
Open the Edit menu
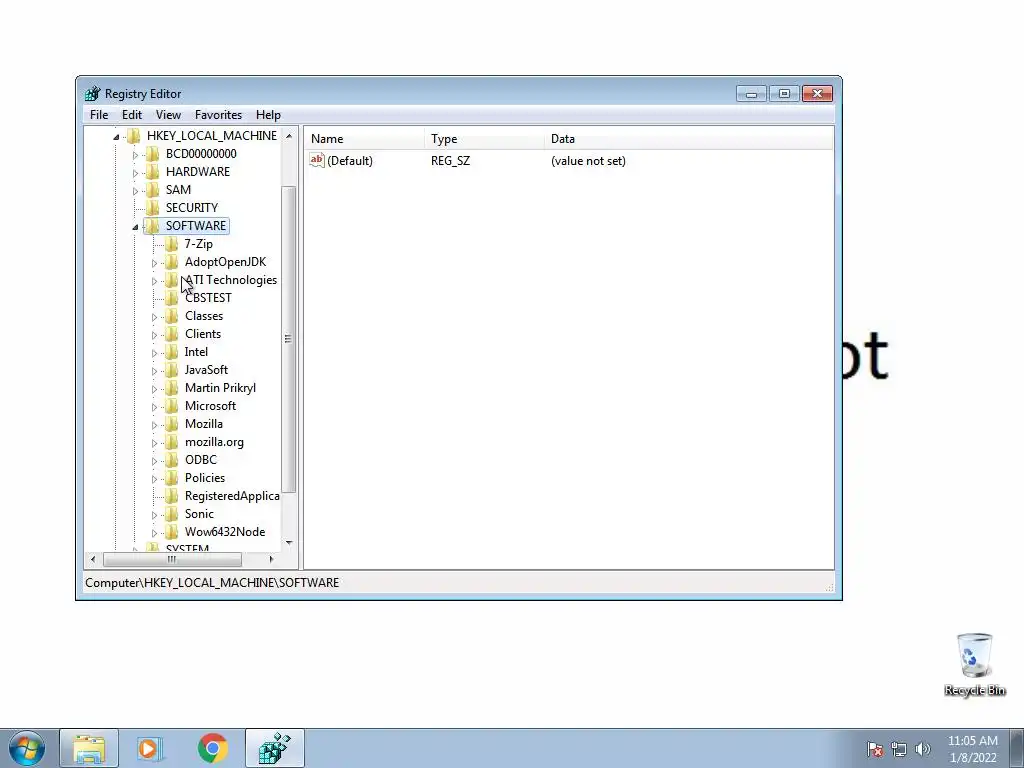coord(132,115)
